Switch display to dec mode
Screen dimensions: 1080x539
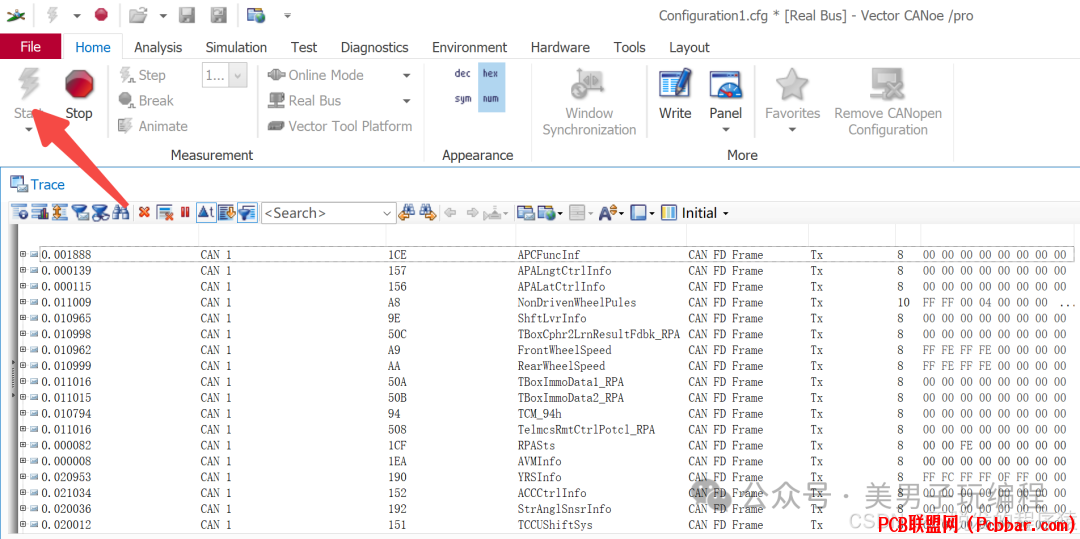(463, 74)
